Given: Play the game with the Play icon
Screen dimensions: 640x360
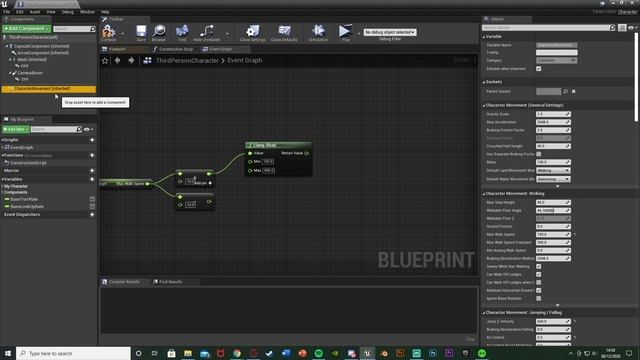Looking at the screenshot, I should pyautogui.click(x=345, y=33).
